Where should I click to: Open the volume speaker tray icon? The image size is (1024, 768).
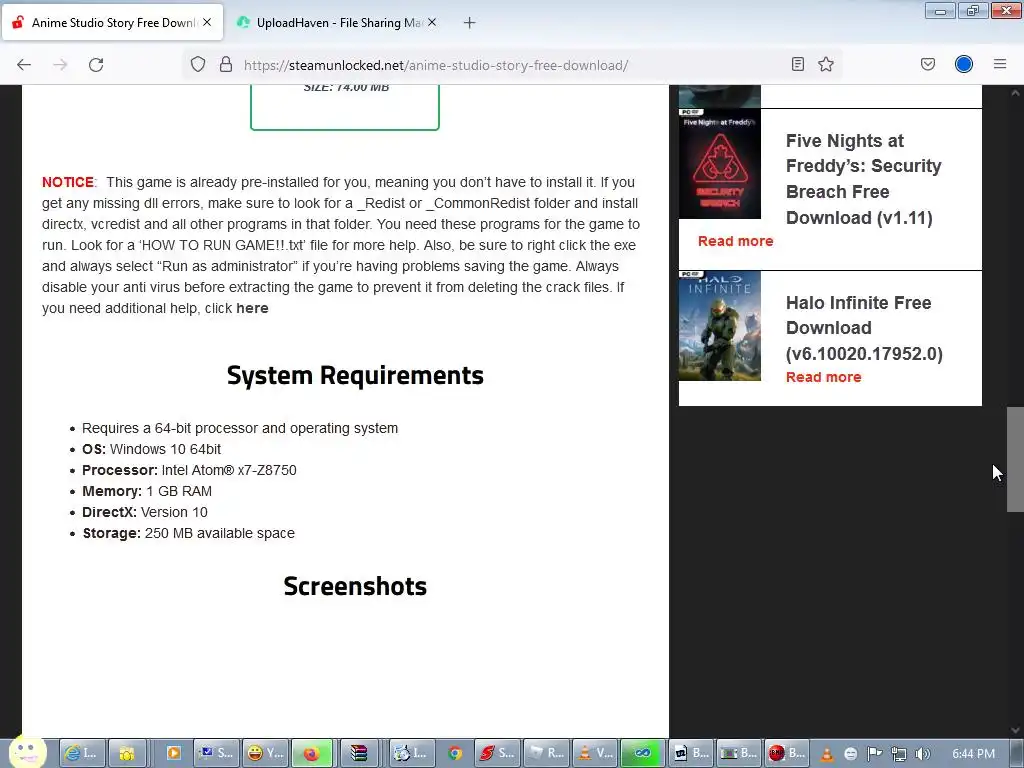coord(922,754)
